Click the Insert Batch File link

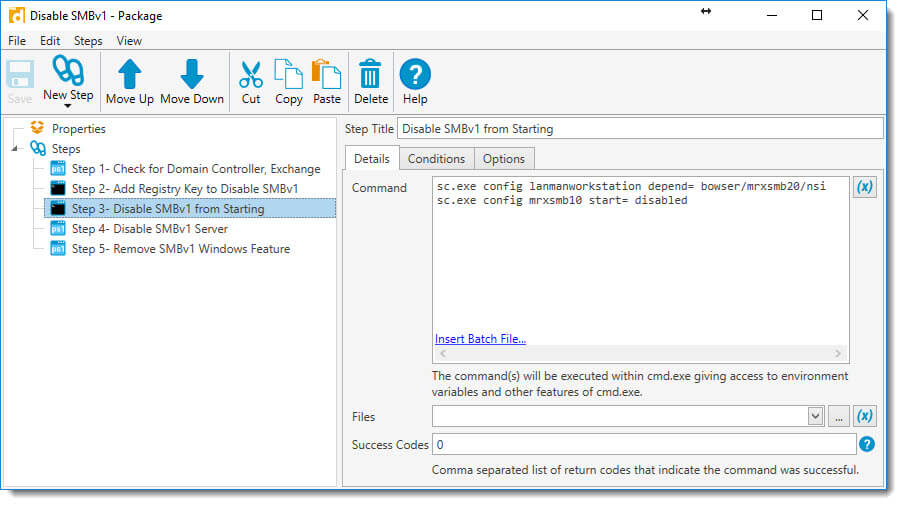click(x=480, y=339)
